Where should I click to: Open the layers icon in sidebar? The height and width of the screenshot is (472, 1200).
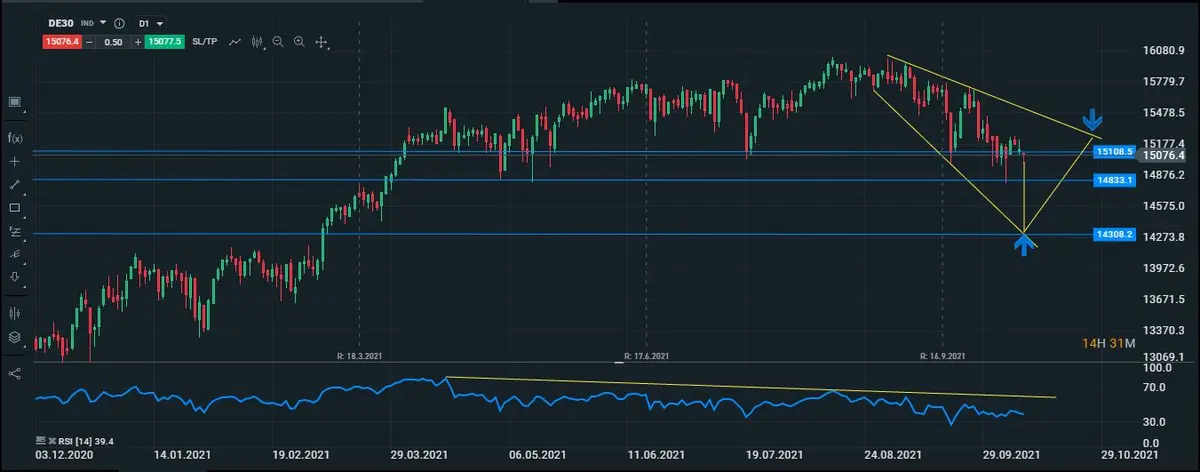[15, 338]
